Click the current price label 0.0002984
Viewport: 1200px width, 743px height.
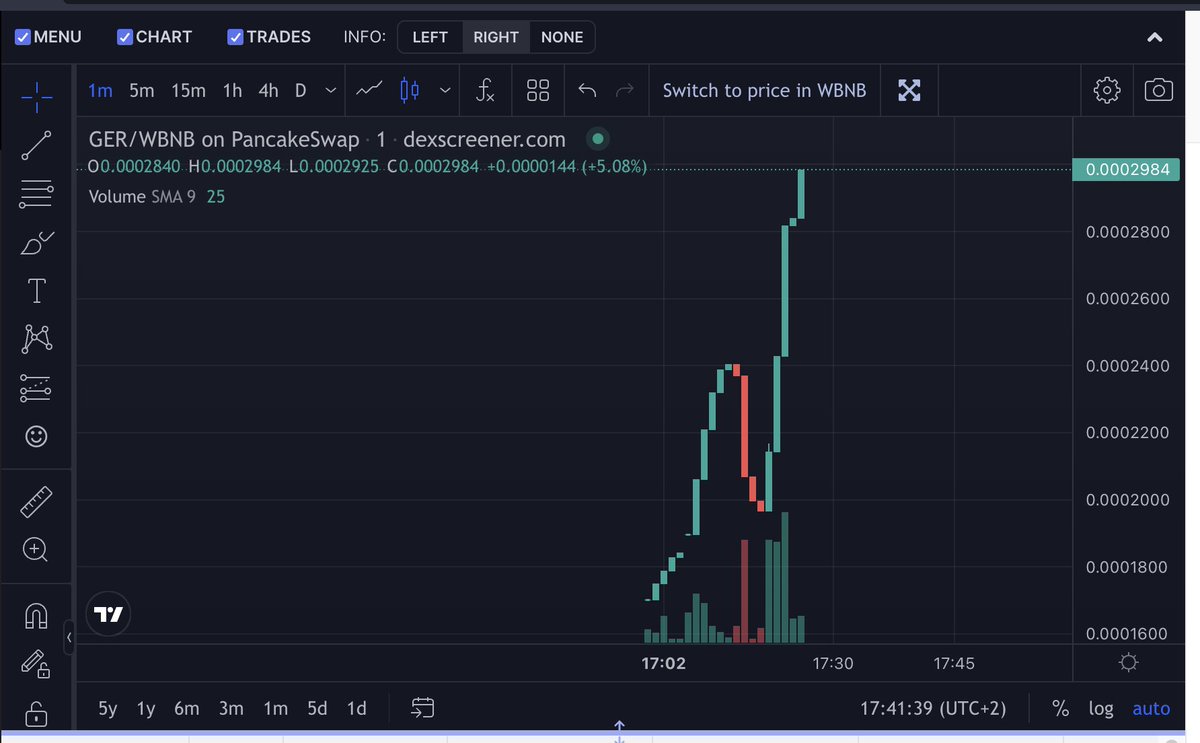pyautogui.click(x=1127, y=169)
